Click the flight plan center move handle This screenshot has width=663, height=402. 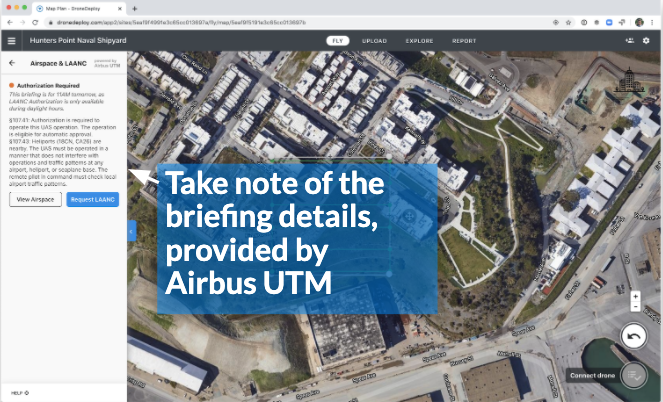tap(408, 217)
